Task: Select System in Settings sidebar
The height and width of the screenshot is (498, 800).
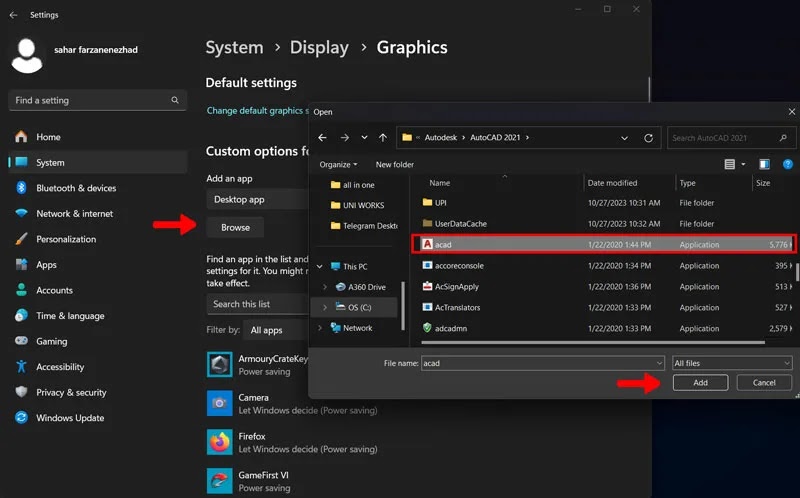Action: (x=97, y=162)
